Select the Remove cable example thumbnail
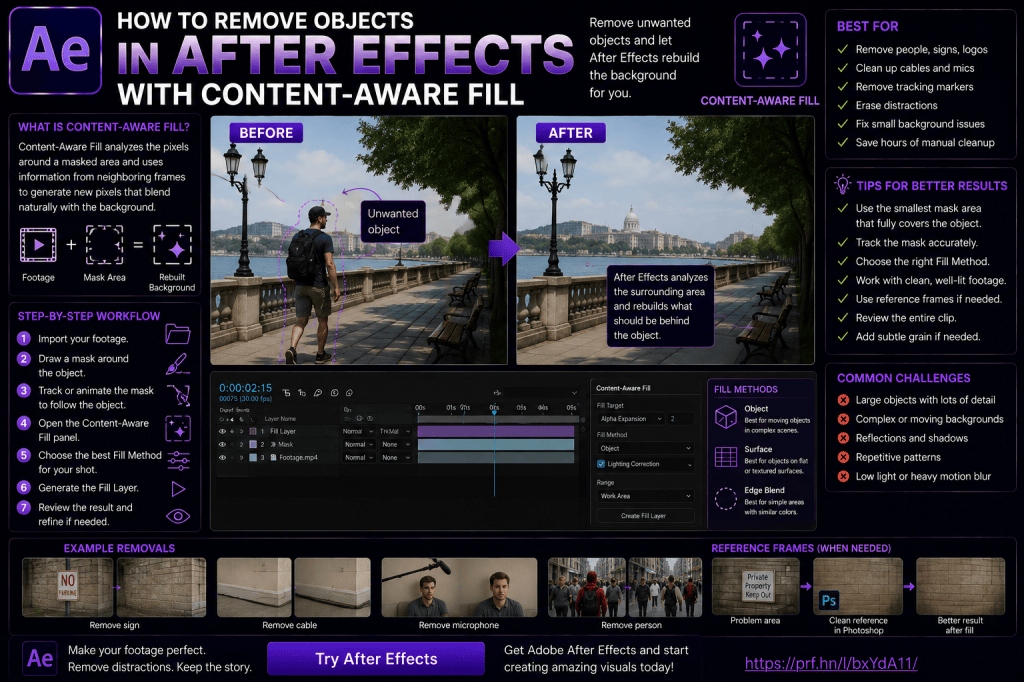The image size is (1024, 682). click(x=293, y=587)
